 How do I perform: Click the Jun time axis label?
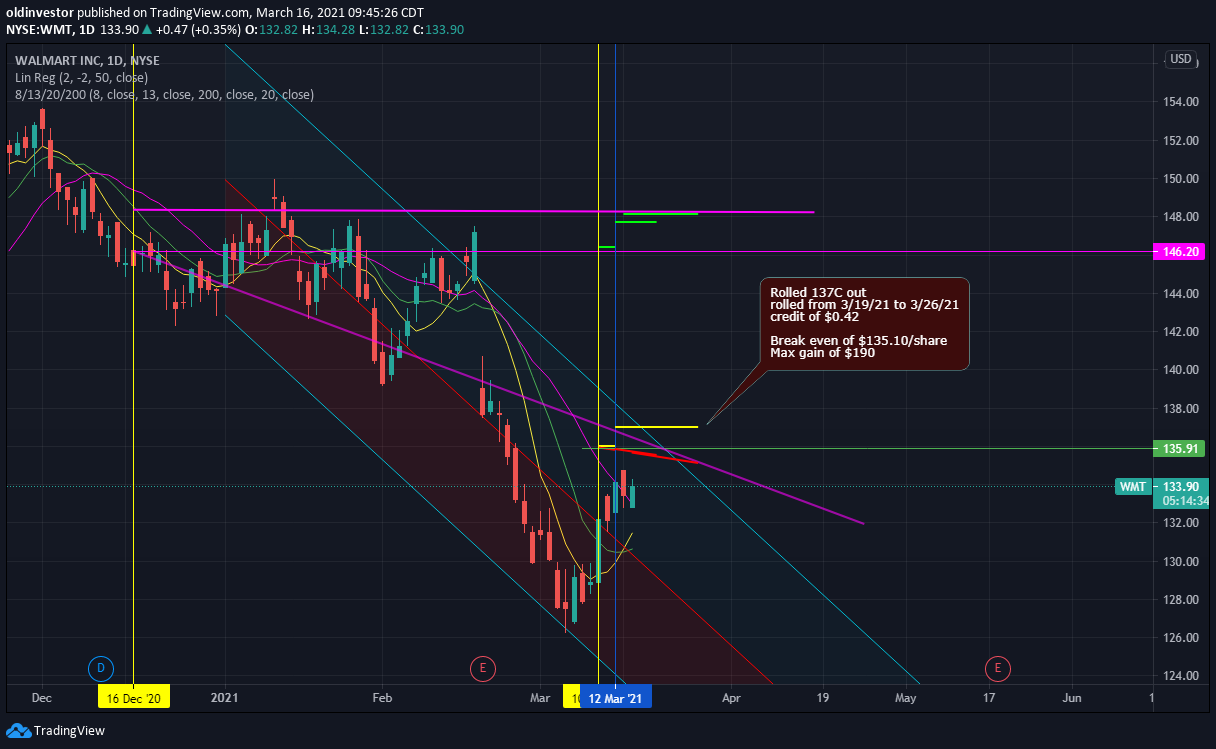click(x=1071, y=697)
